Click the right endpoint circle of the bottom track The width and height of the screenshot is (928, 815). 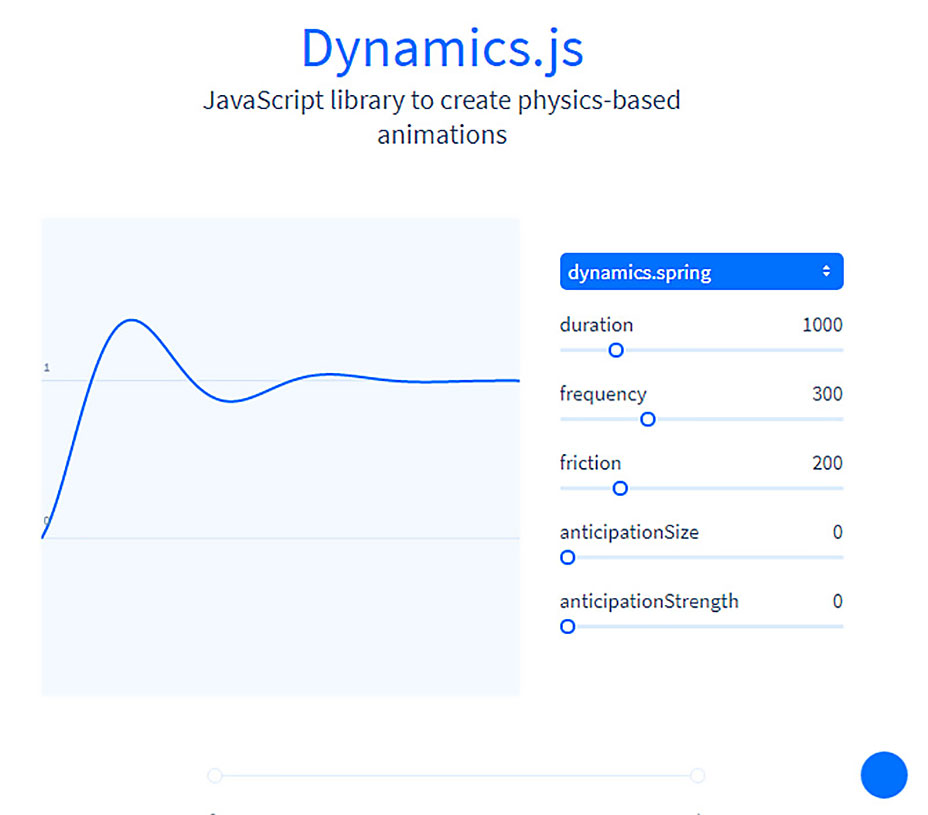click(x=697, y=775)
